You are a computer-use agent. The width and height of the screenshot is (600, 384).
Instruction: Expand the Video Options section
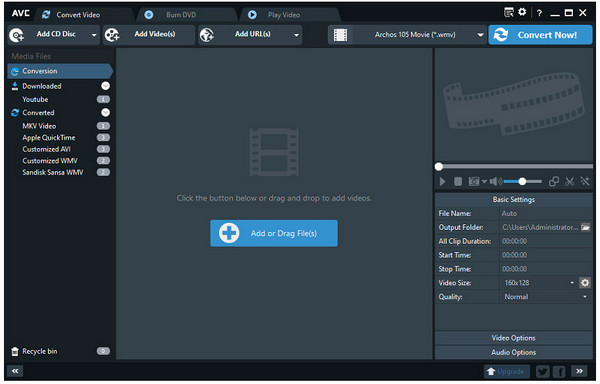[514, 338]
